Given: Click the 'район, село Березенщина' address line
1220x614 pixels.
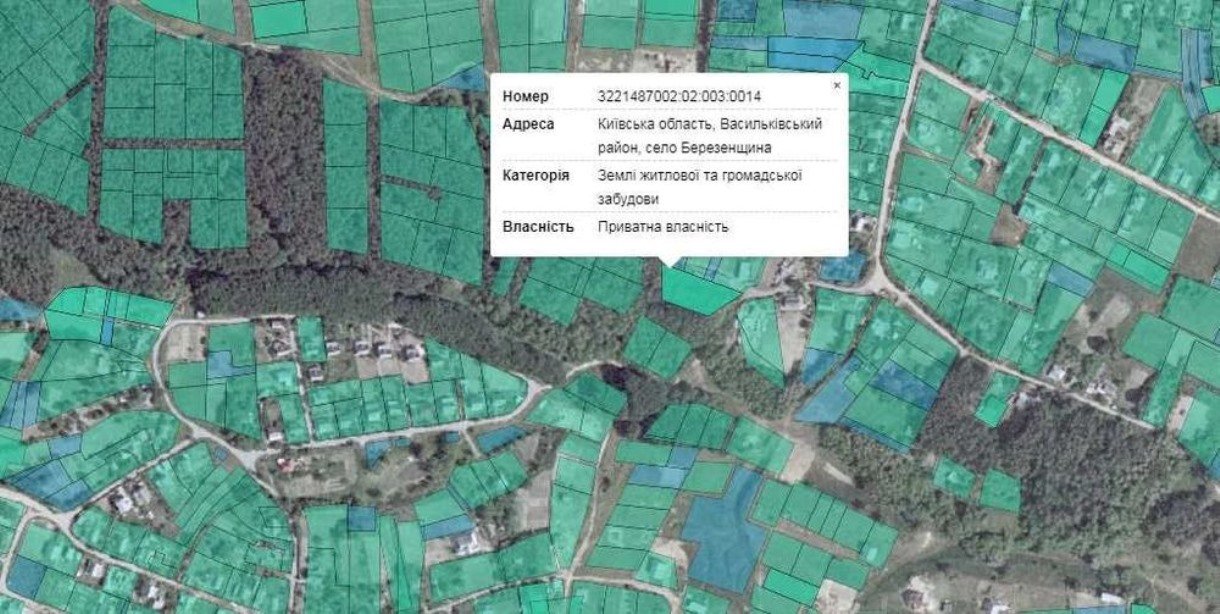Looking at the screenshot, I should point(685,148).
